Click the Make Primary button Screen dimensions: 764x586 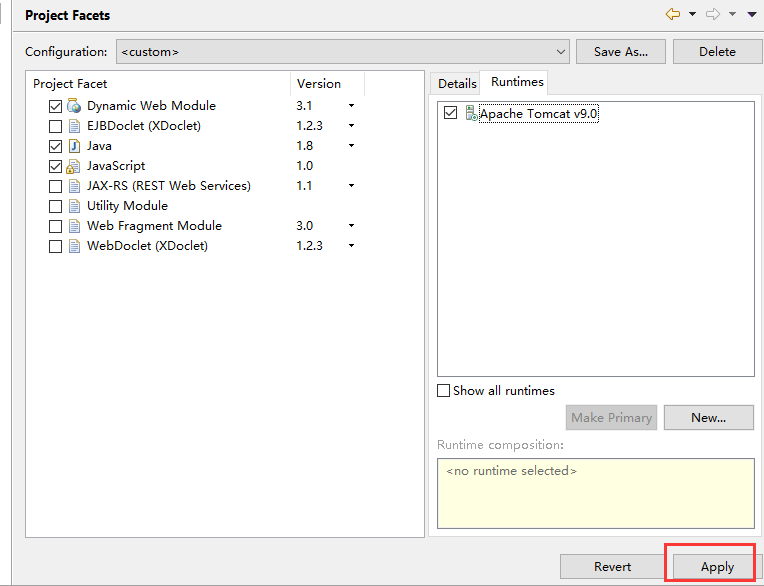(x=611, y=417)
